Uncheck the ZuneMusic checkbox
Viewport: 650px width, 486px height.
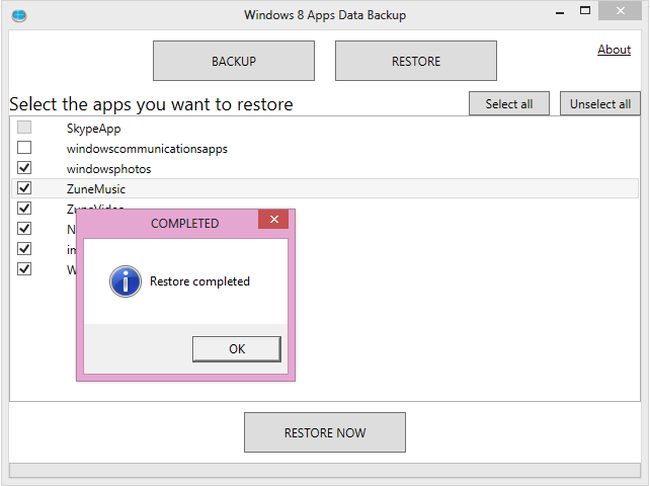(24, 188)
